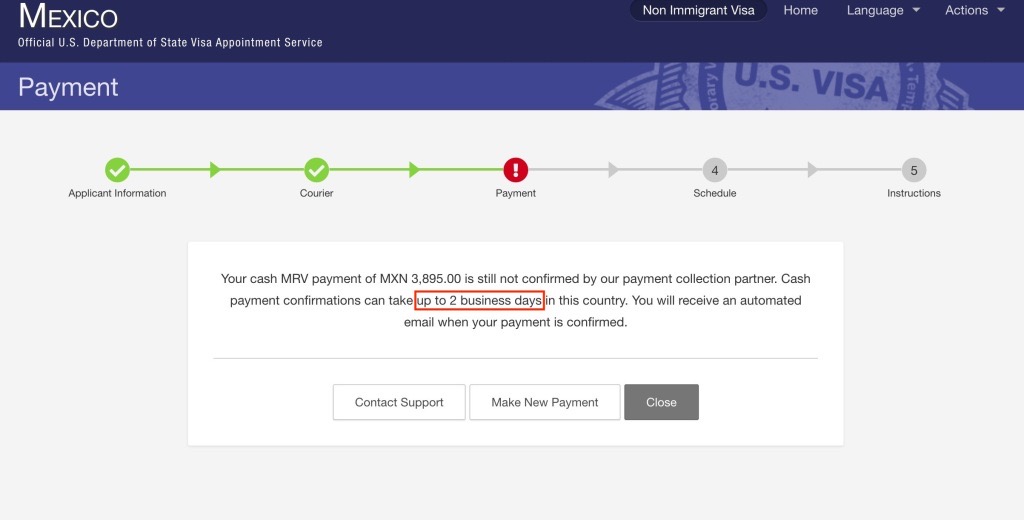Dismiss the message with the Close button

[x=661, y=402]
